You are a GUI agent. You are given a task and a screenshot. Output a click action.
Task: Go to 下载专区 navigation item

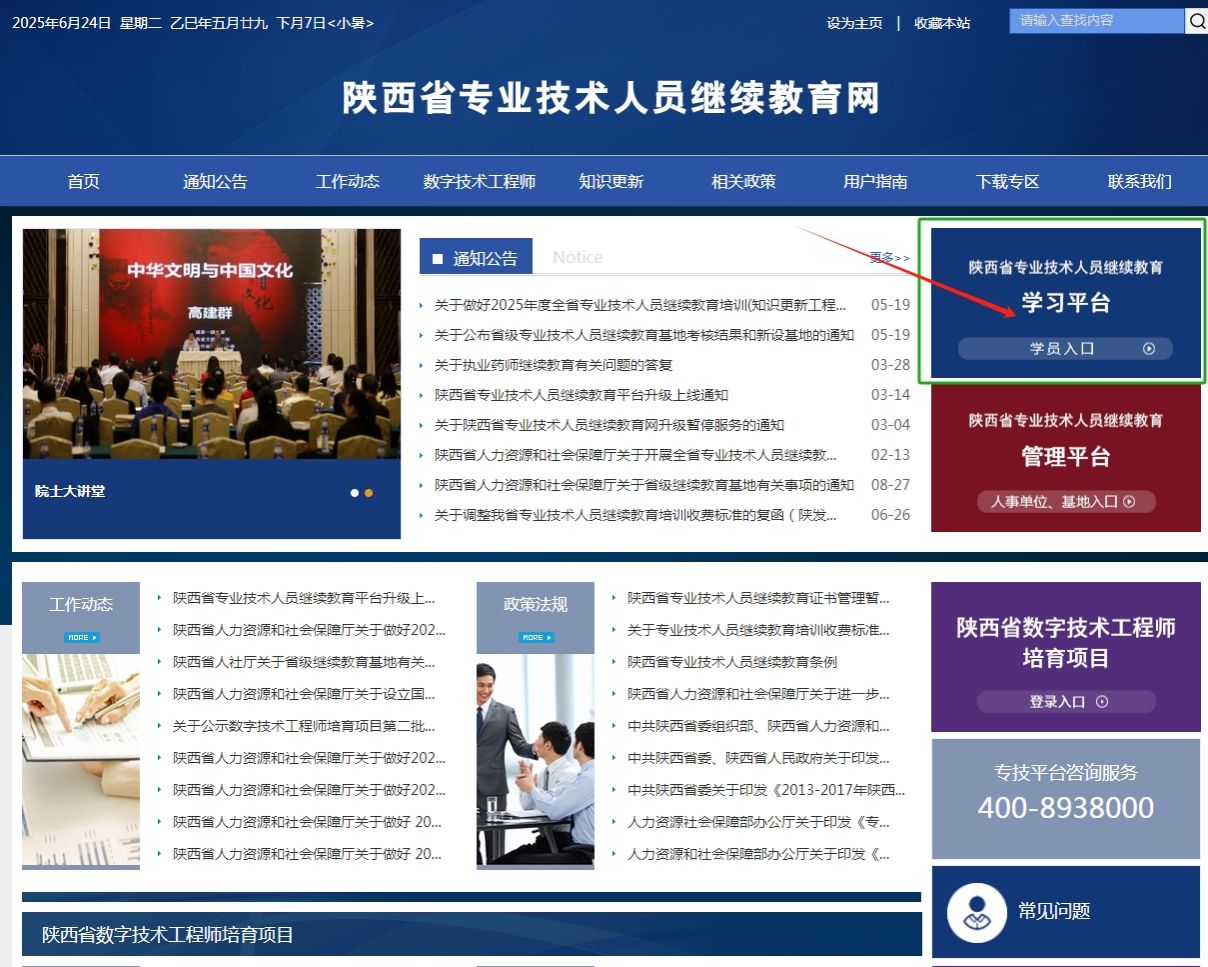[x=1007, y=182]
